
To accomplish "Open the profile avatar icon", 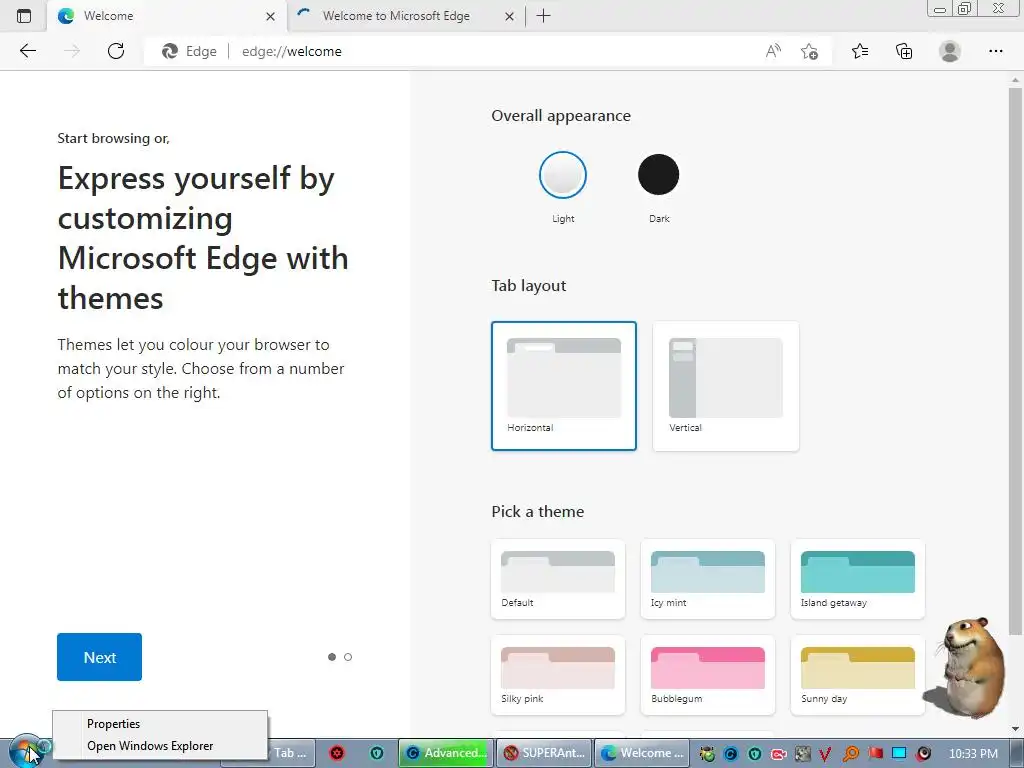I will click(950, 51).
